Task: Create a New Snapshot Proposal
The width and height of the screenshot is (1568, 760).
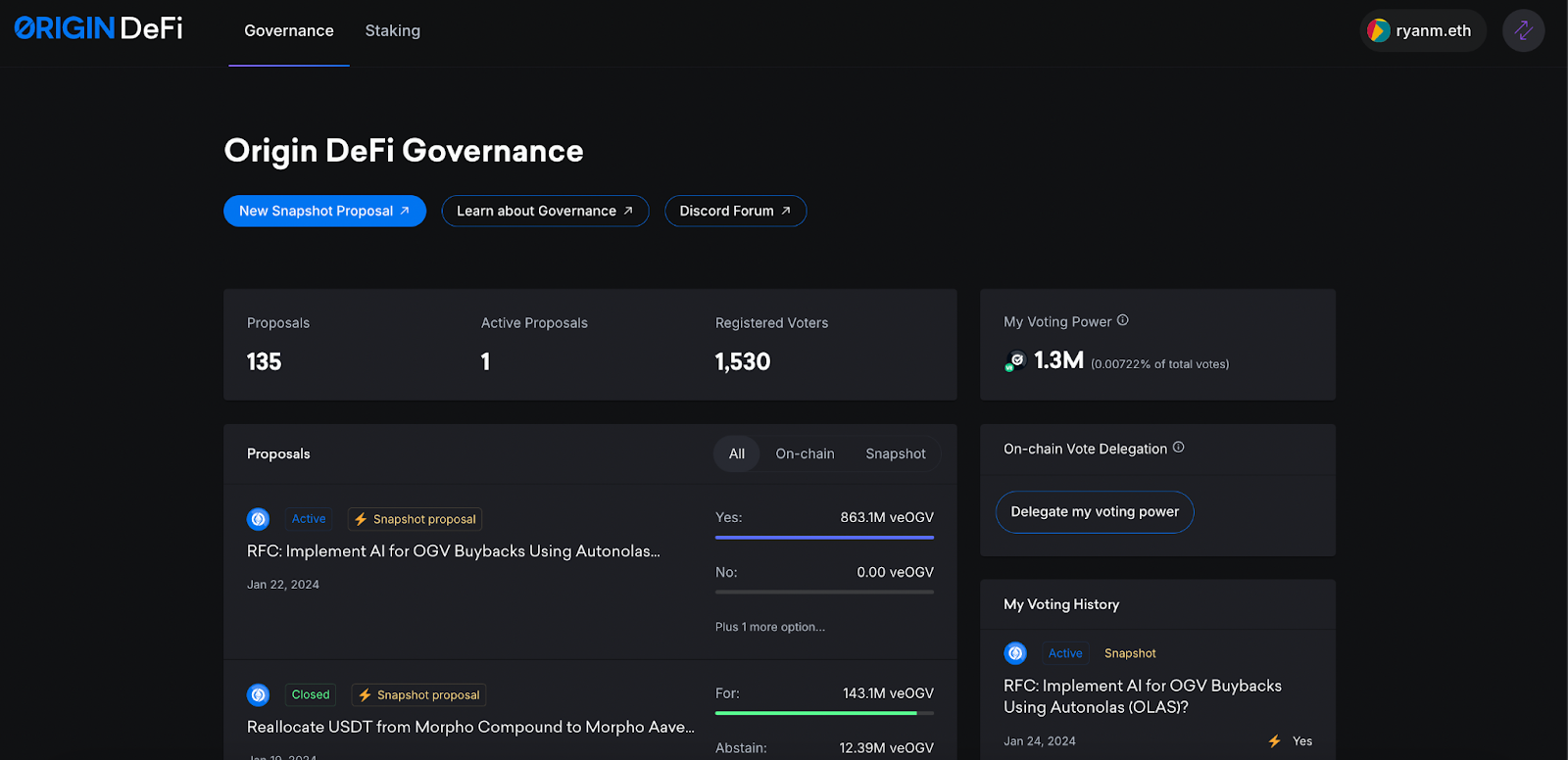Action: [324, 211]
